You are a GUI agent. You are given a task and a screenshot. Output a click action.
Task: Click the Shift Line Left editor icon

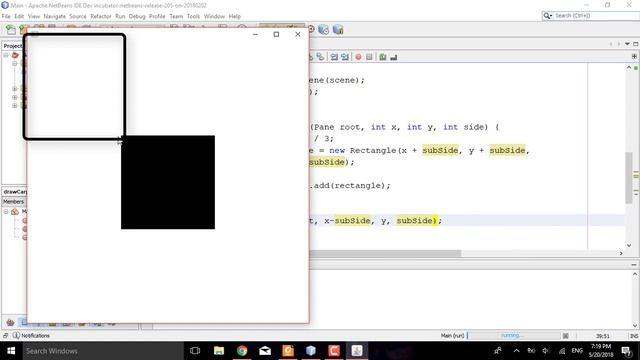[334, 57]
